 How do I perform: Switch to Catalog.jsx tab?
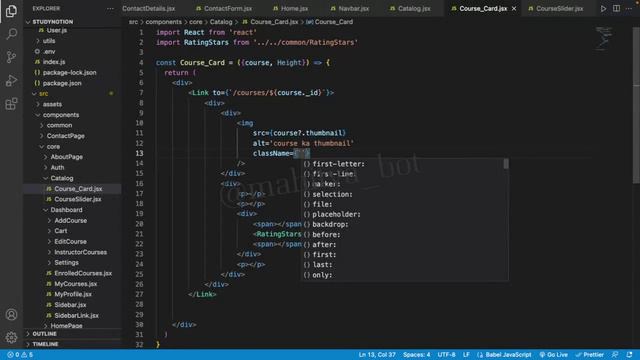(x=410, y=9)
